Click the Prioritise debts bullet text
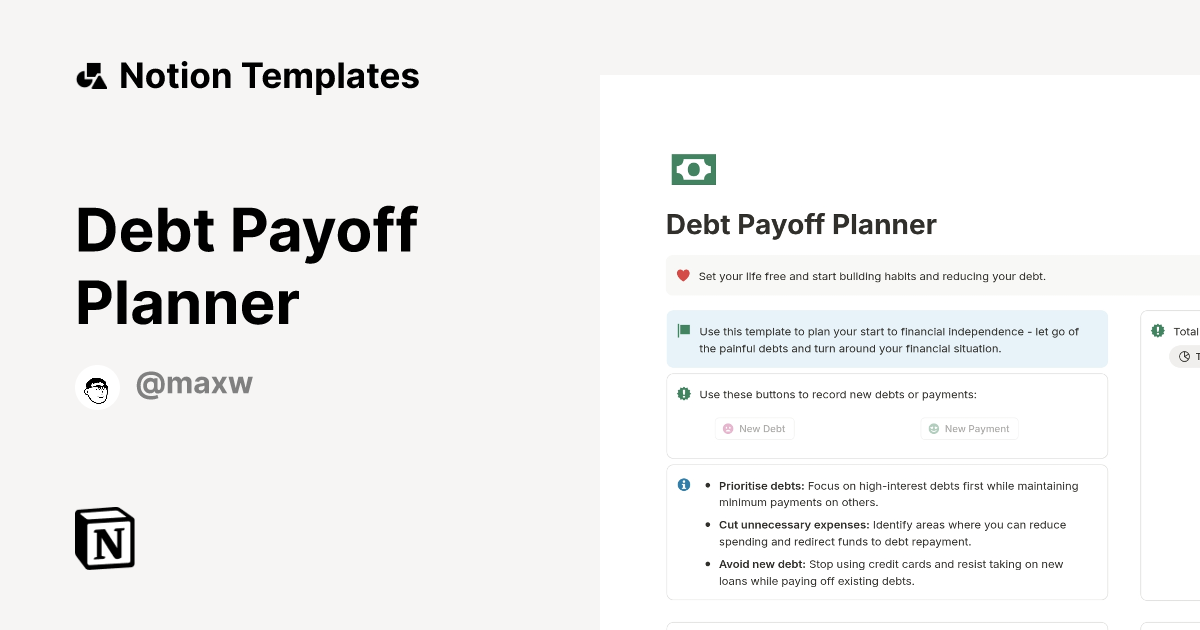Viewport: 1200px width, 630px height. coord(897,494)
